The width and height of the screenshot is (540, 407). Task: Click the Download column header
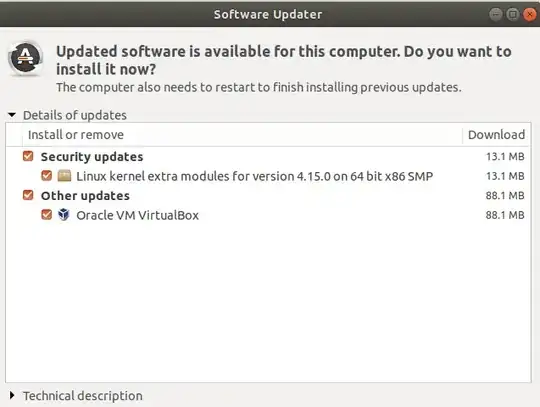point(496,135)
